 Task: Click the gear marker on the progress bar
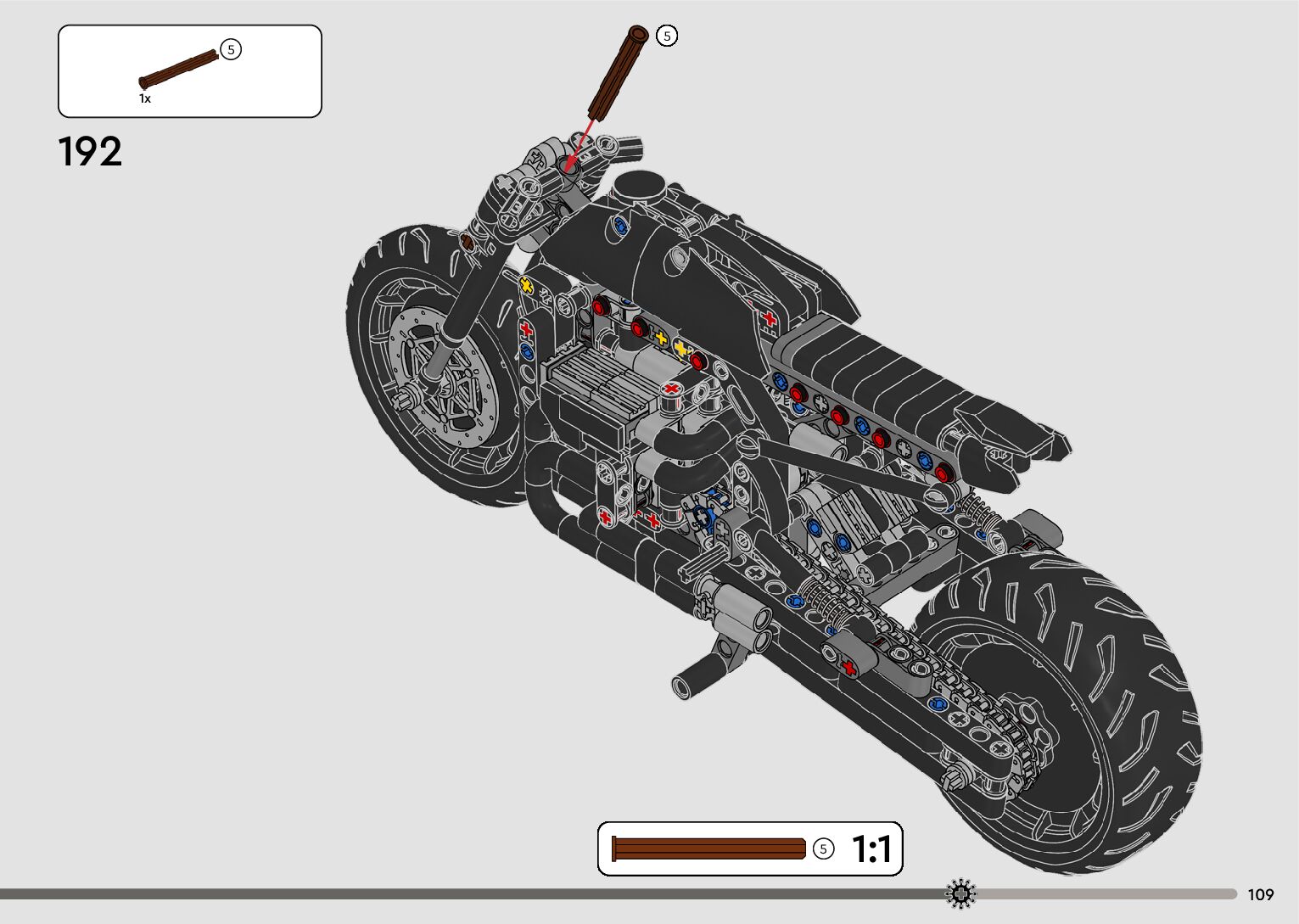click(x=960, y=893)
